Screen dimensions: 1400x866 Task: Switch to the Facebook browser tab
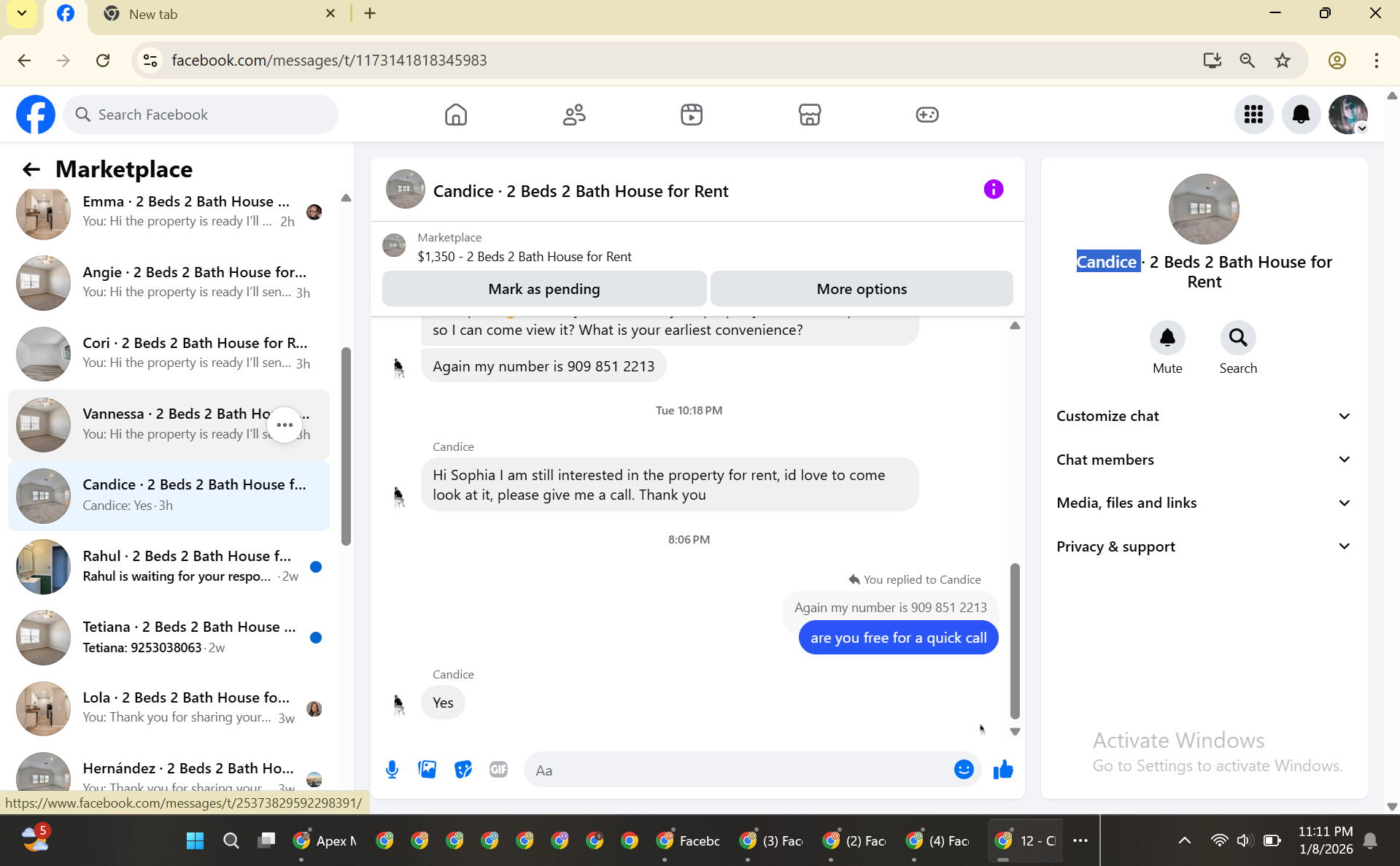click(66, 15)
